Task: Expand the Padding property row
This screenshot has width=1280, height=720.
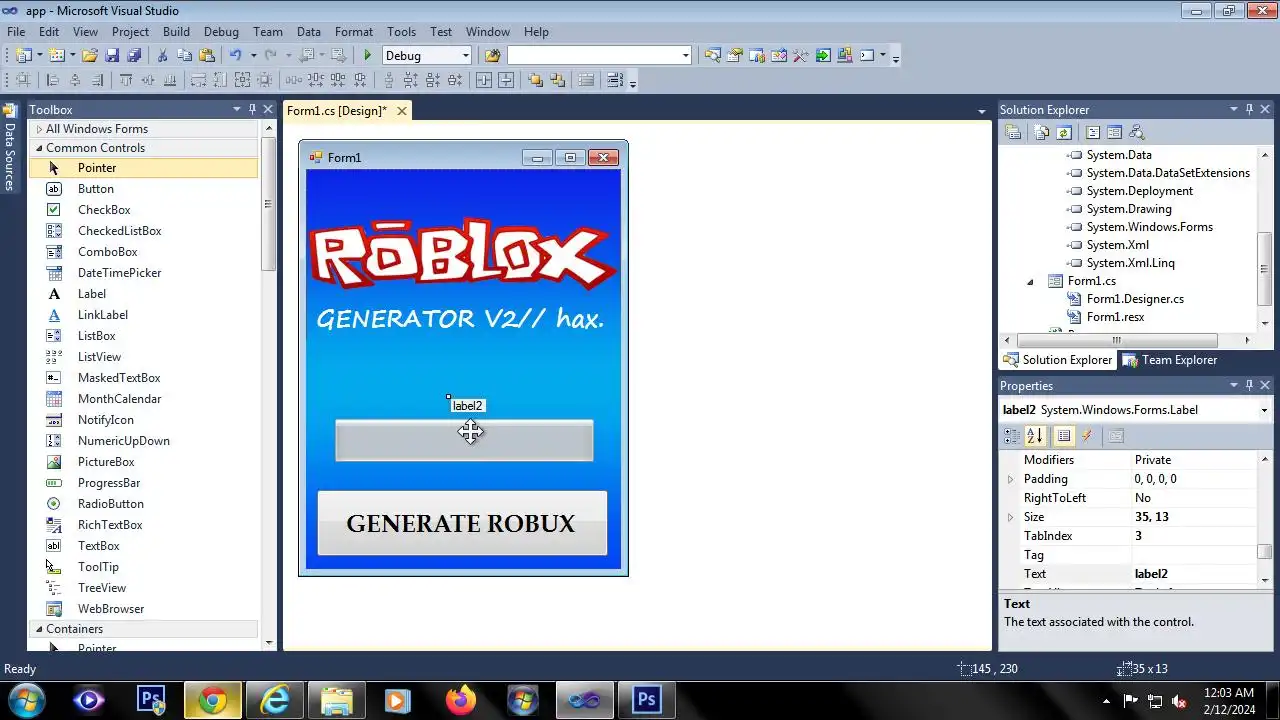Action: (1010, 479)
